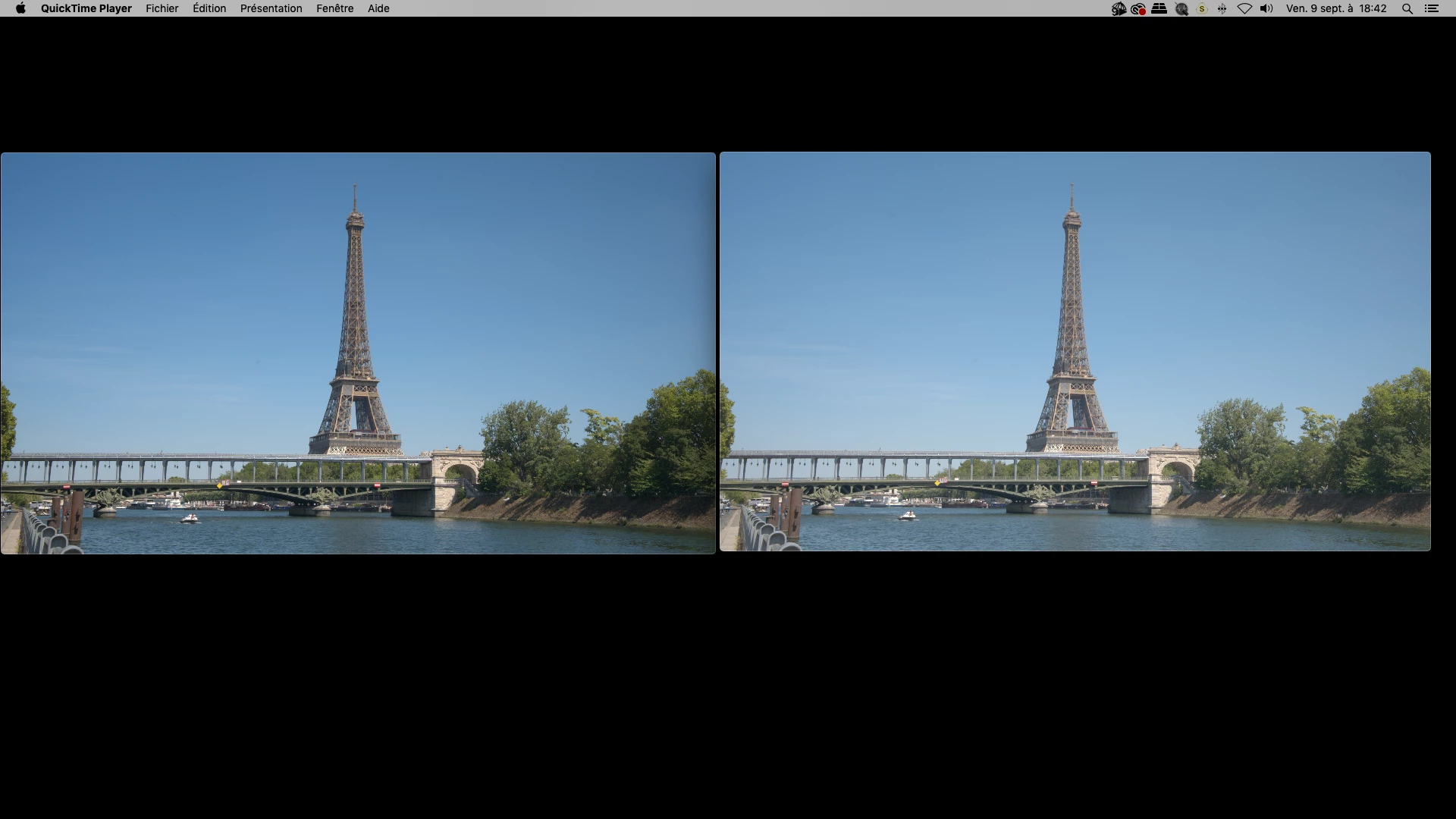1456x819 pixels.
Task: Click the umbrella-shaped status icon in menu bar
Action: pos(1119,8)
